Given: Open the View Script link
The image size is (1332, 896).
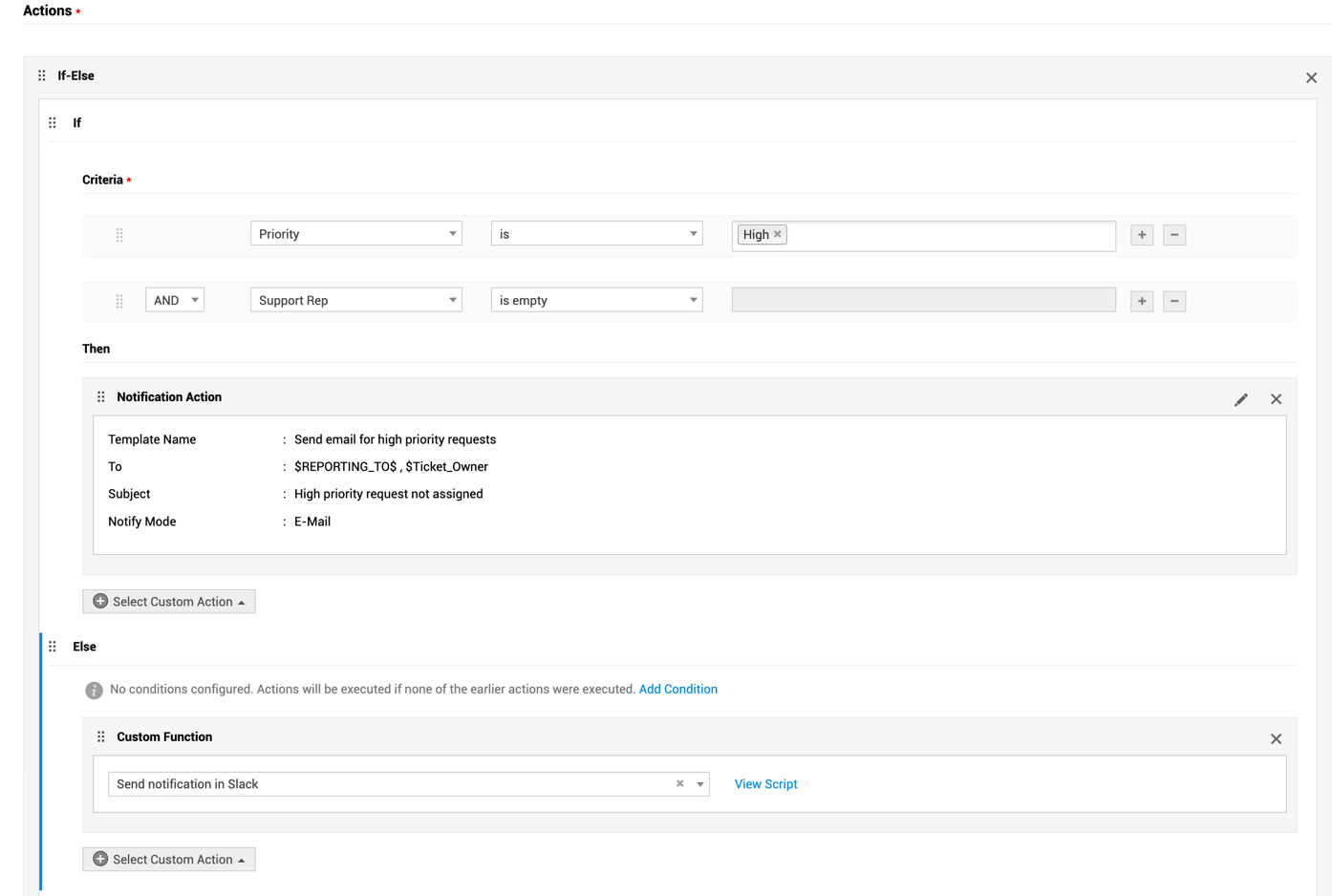Looking at the screenshot, I should click(765, 784).
